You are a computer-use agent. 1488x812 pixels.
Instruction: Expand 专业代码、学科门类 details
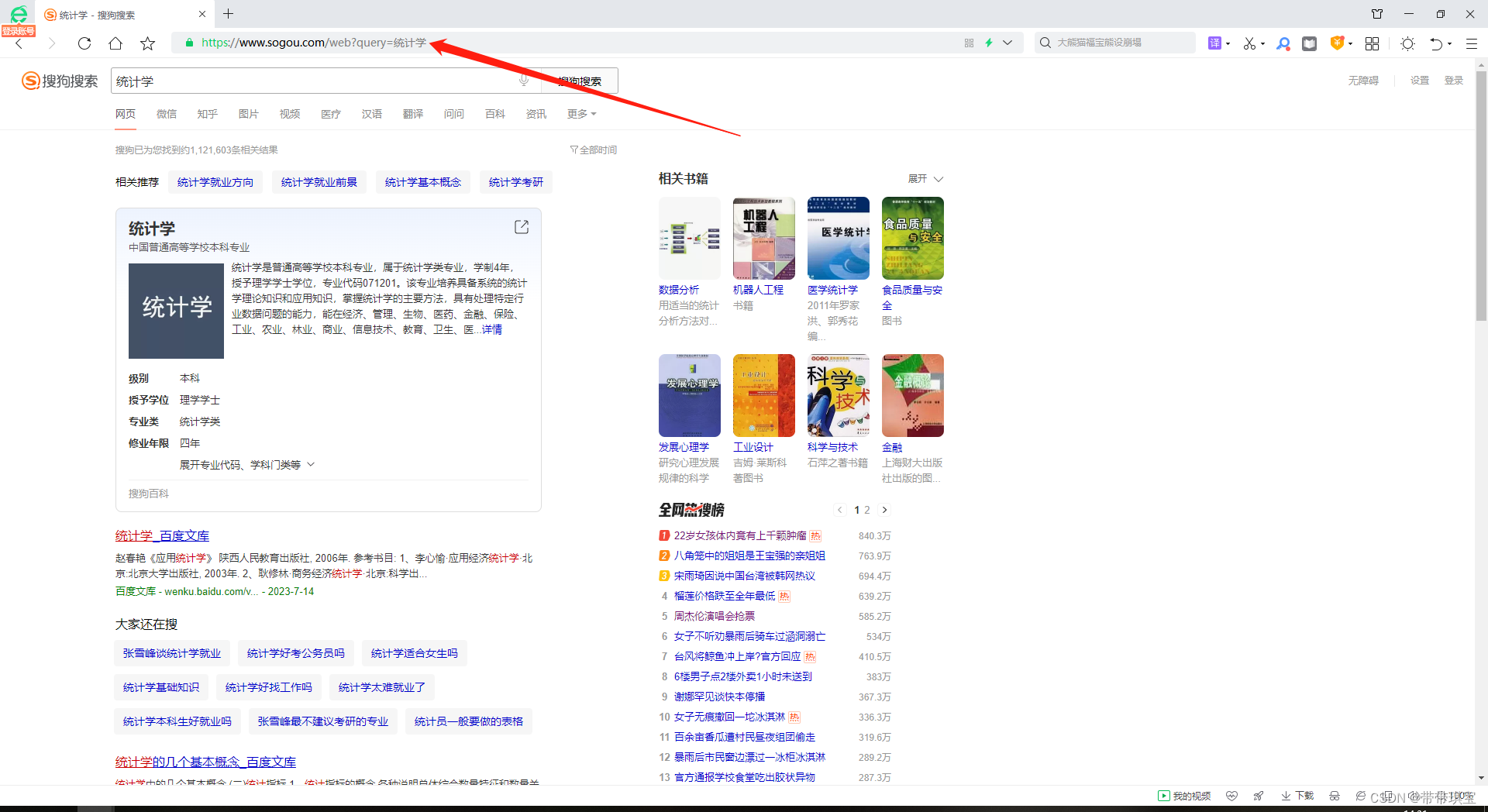pos(246,463)
